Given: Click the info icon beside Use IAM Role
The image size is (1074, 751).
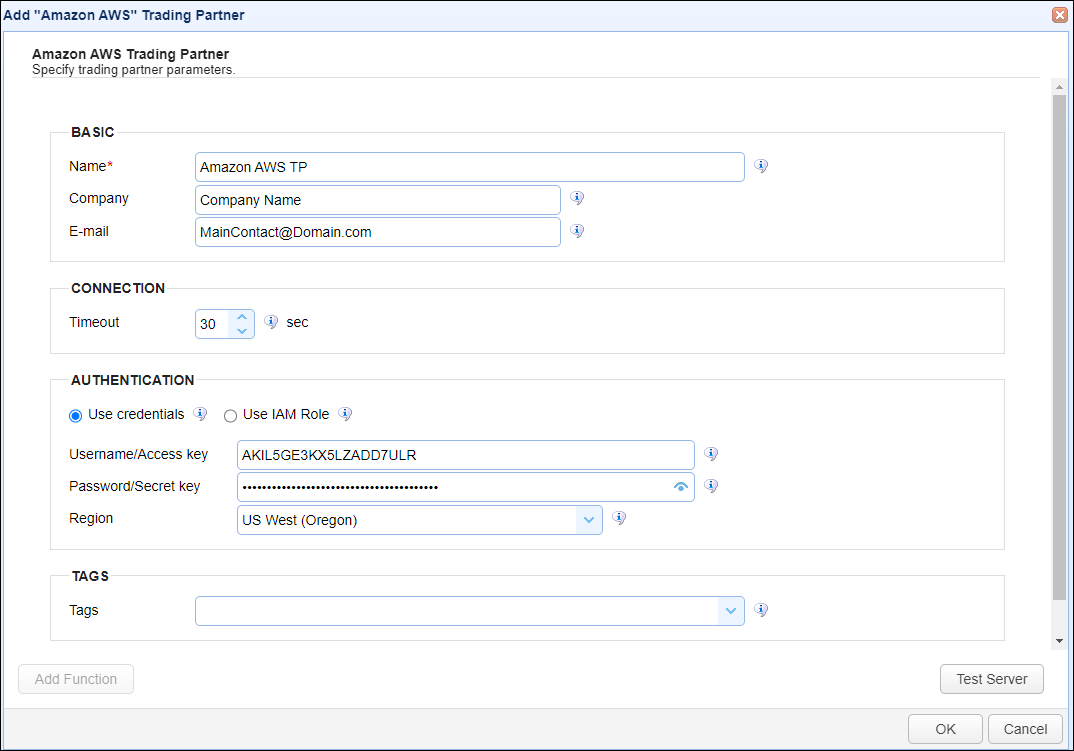Looking at the screenshot, I should point(345,414).
